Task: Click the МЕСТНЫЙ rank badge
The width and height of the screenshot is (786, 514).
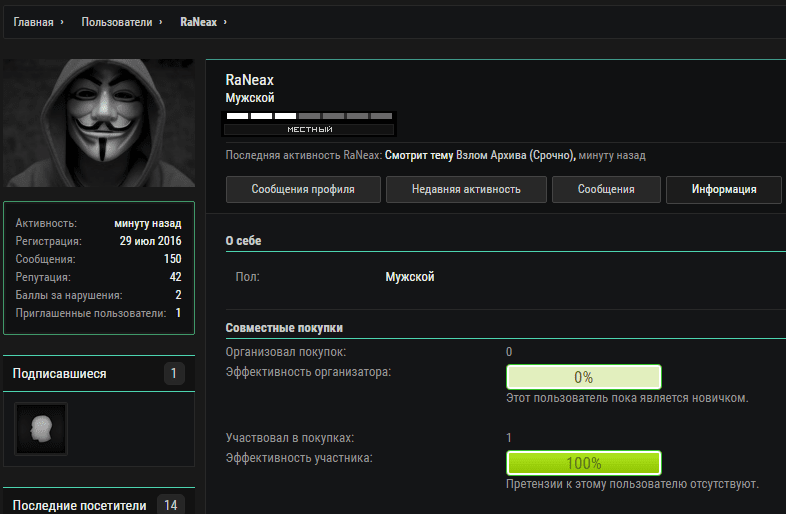Action: [310, 129]
